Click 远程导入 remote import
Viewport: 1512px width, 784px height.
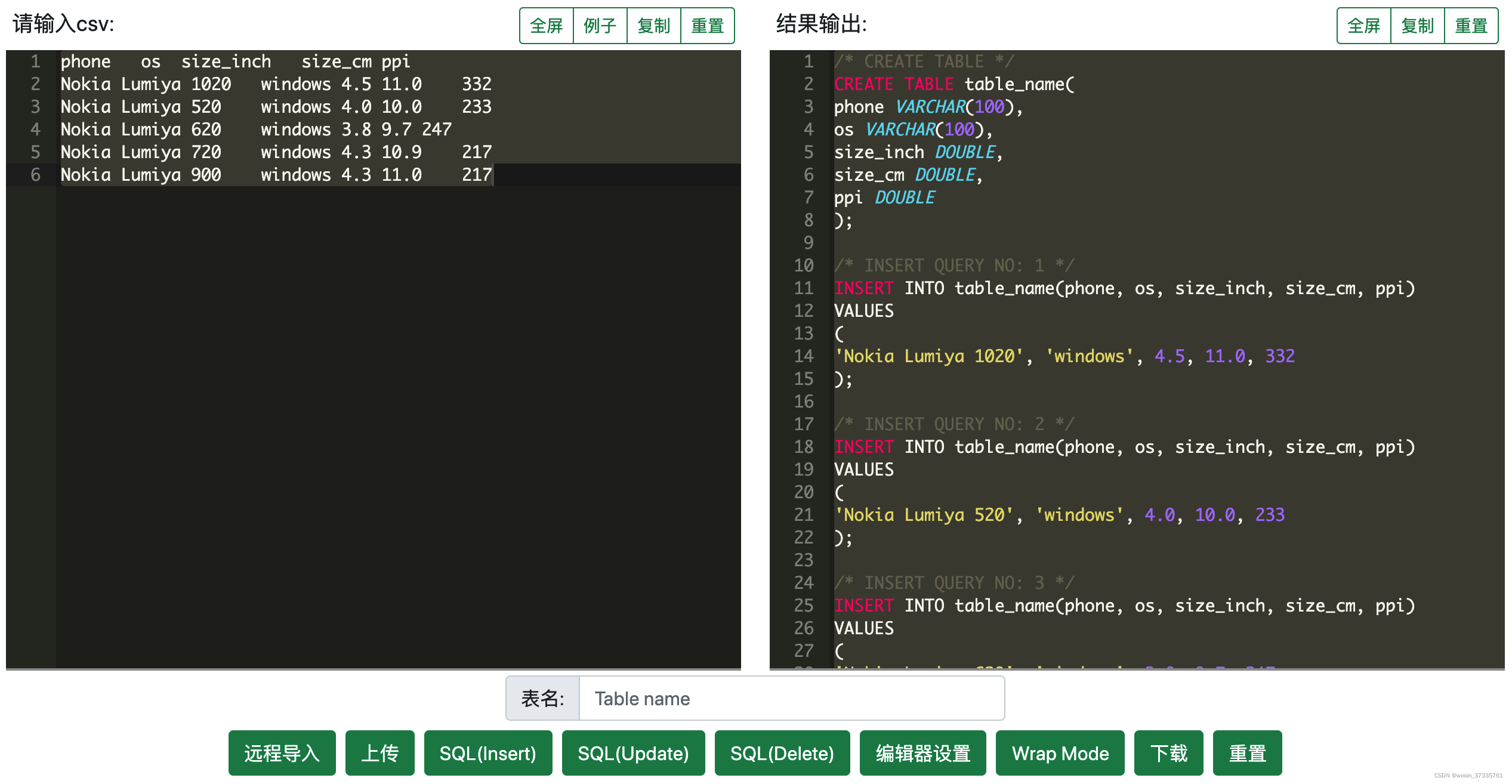282,753
